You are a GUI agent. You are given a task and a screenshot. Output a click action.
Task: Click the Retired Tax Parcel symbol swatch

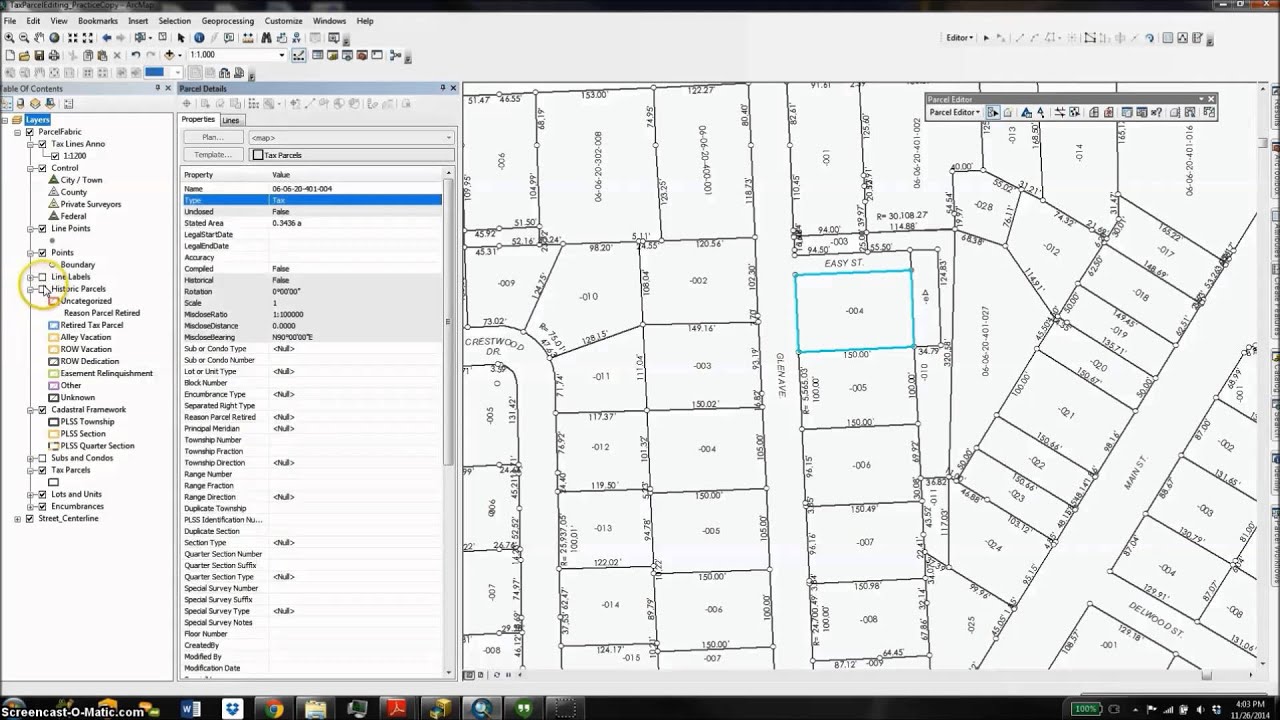pyautogui.click(x=53, y=325)
